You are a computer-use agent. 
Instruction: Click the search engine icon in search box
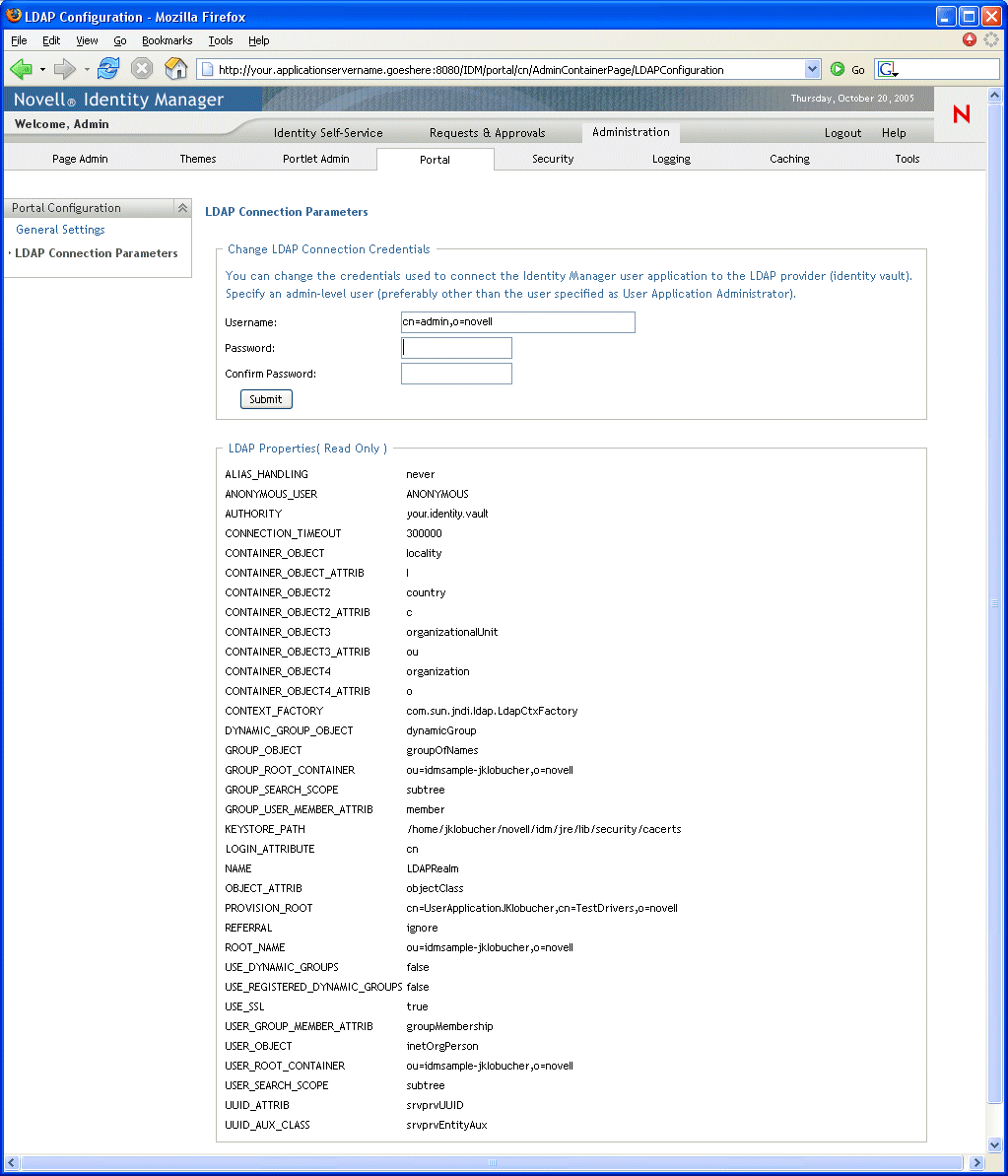click(x=888, y=70)
